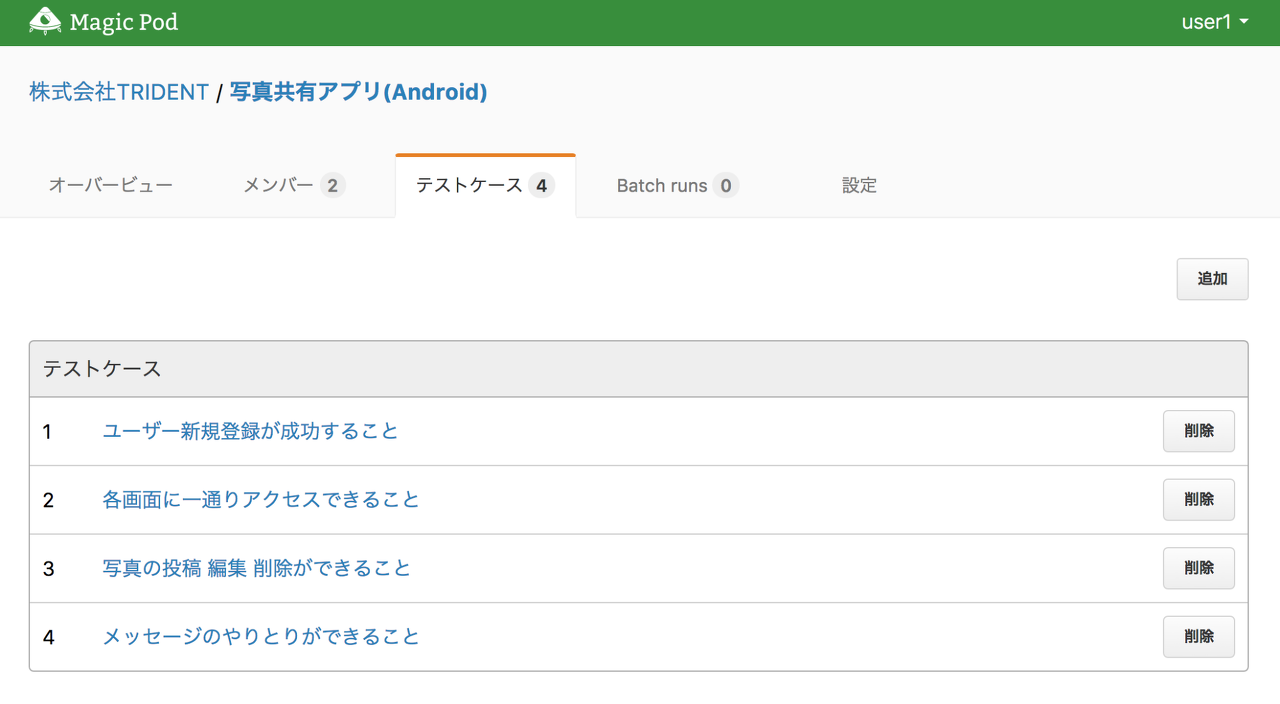Image resolution: width=1280 pixels, height=704 pixels.
Task: Click the Magic Pod UFO logo icon
Action: click(44, 21)
